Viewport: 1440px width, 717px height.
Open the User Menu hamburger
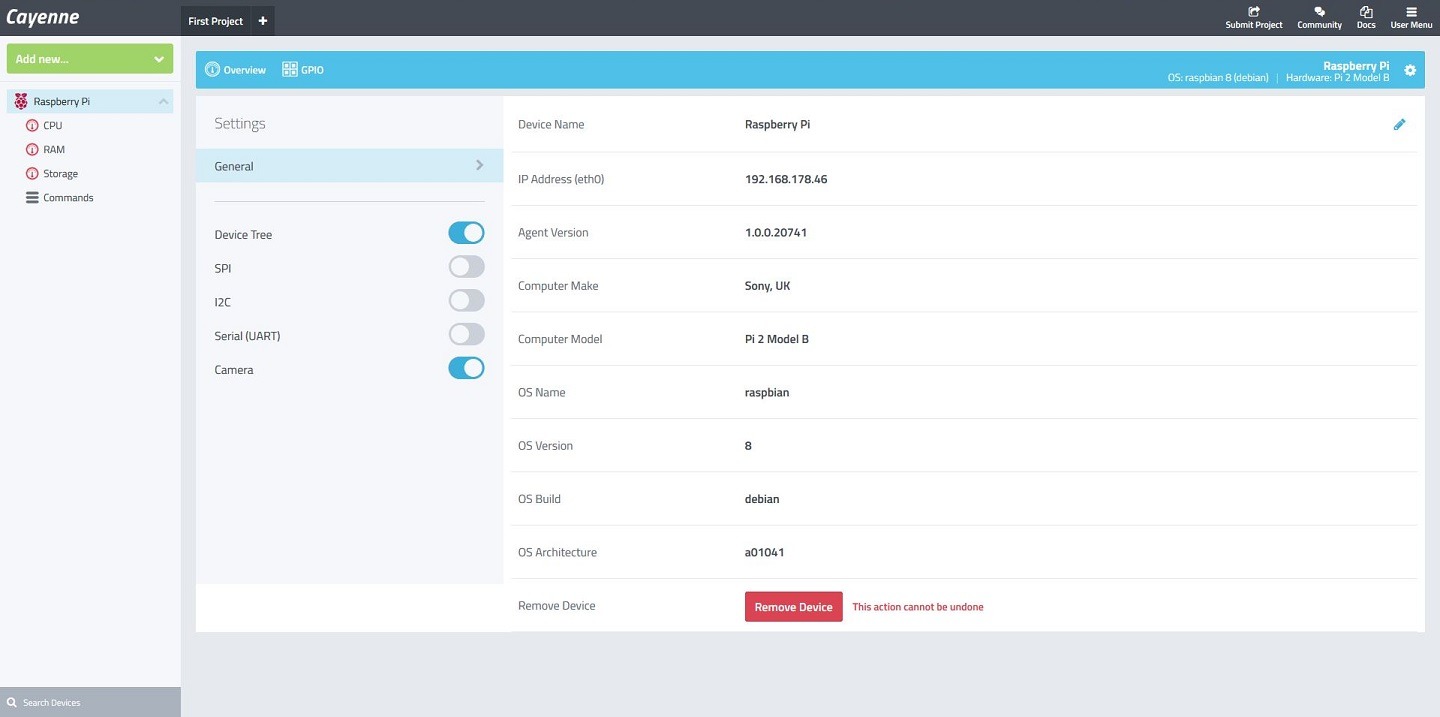point(1411,18)
